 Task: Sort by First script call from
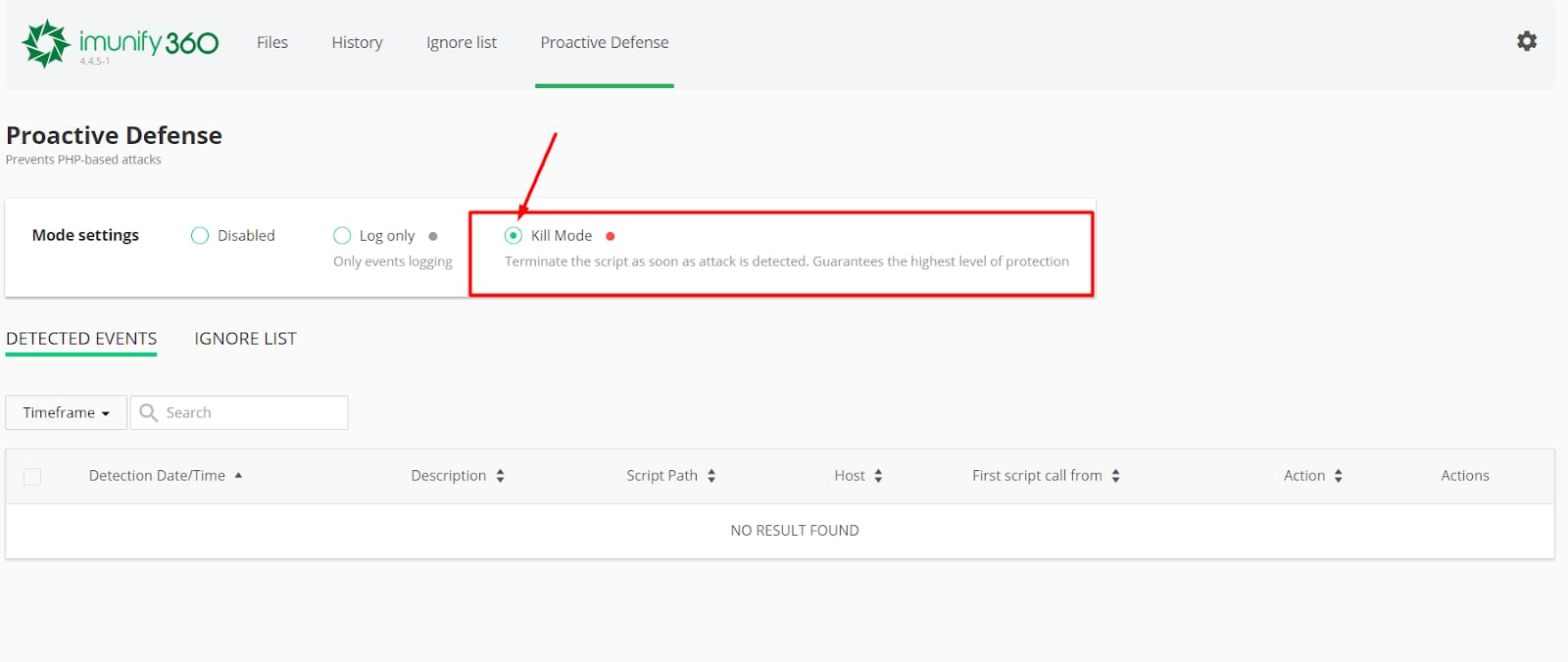pos(1115,476)
